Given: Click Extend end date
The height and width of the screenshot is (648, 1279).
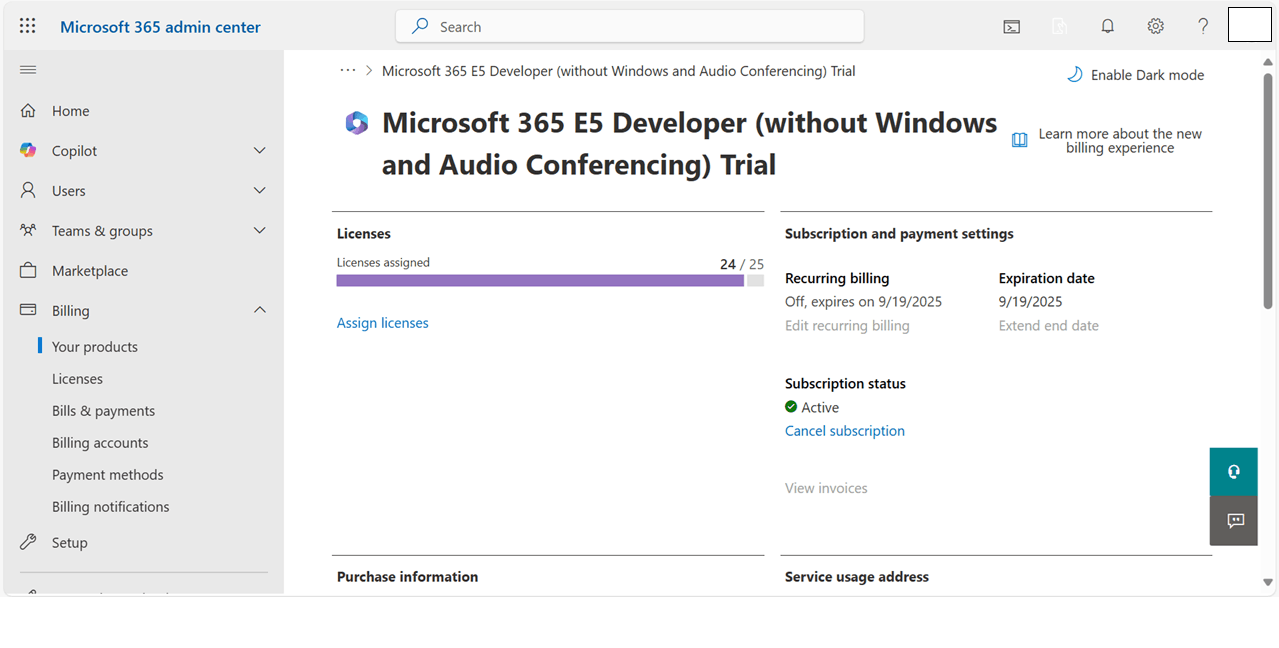Looking at the screenshot, I should click(x=1049, y=326).
